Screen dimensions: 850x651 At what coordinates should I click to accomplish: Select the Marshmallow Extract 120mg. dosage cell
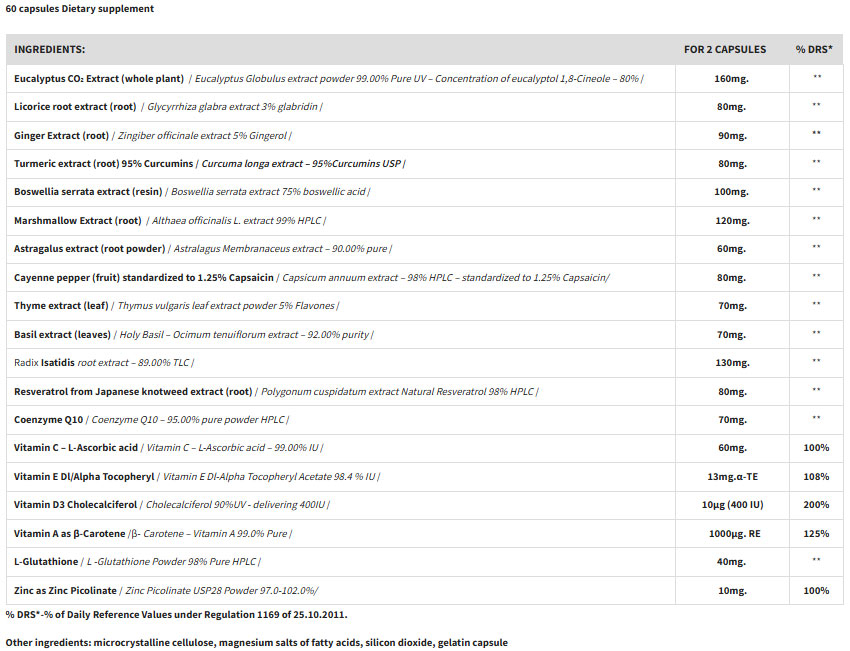click(731, 220)
